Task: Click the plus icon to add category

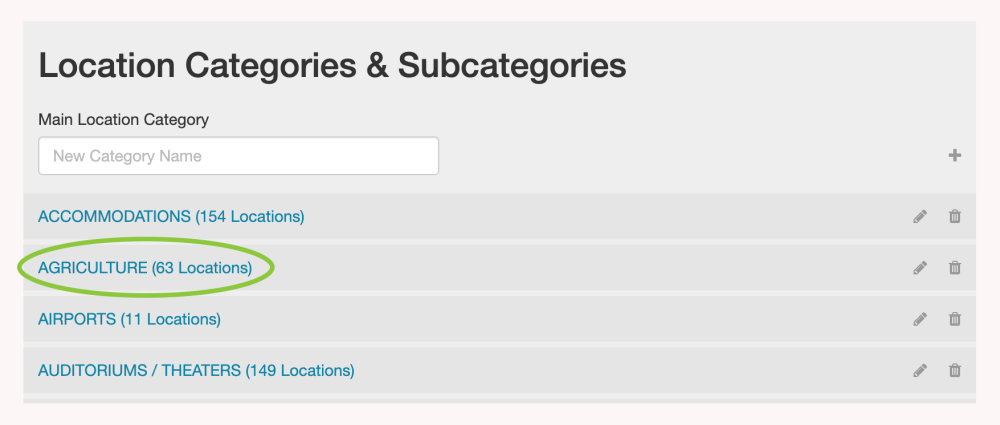Action: click(x=955, y=156)
